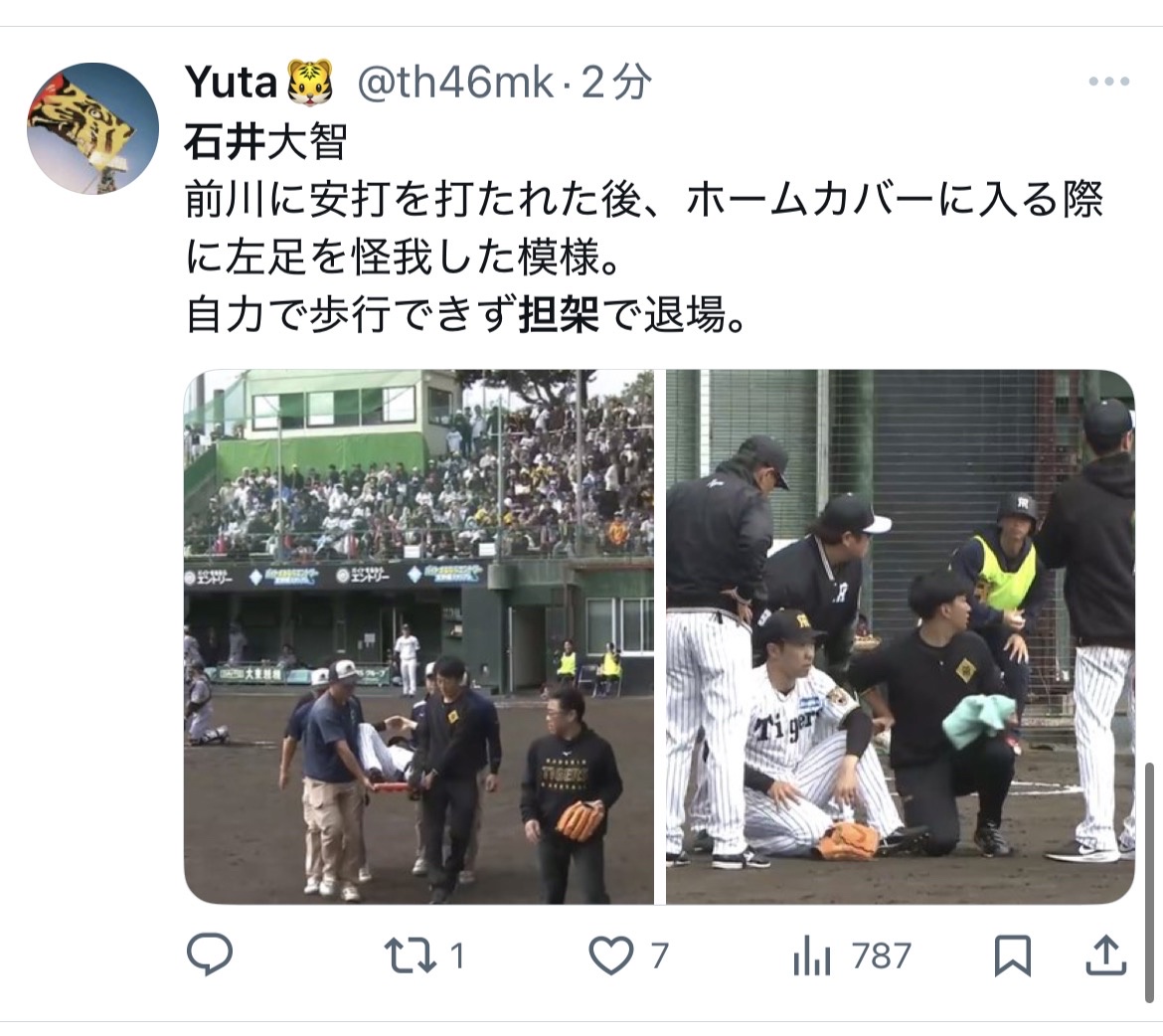Image resolution: width=1163 pixels, height=1036 pixels.
Task: View analytics via bar chart icon
Action: [x=811, y=955]
